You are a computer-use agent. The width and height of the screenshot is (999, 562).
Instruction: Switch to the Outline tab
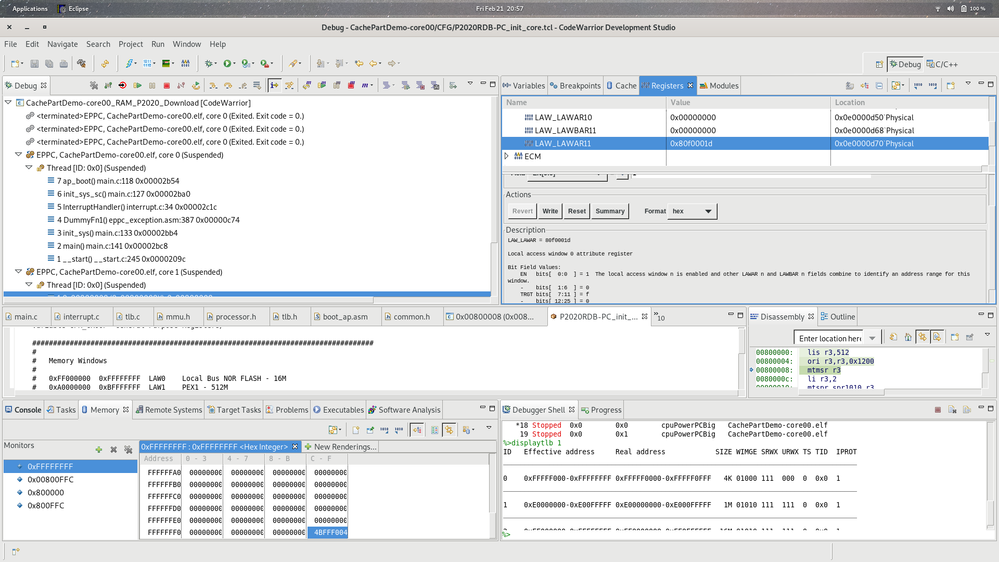tap(838, 317)
